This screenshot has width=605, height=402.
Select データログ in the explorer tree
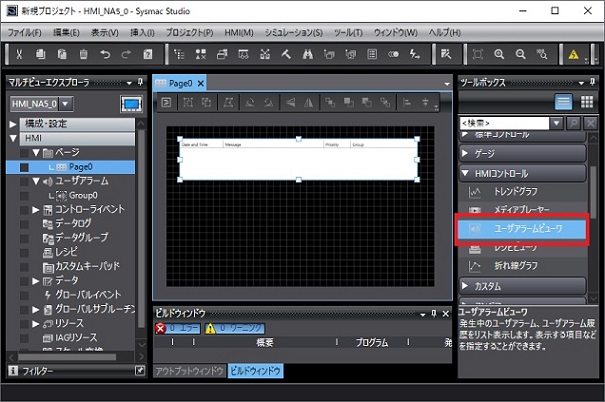[73, 224]
